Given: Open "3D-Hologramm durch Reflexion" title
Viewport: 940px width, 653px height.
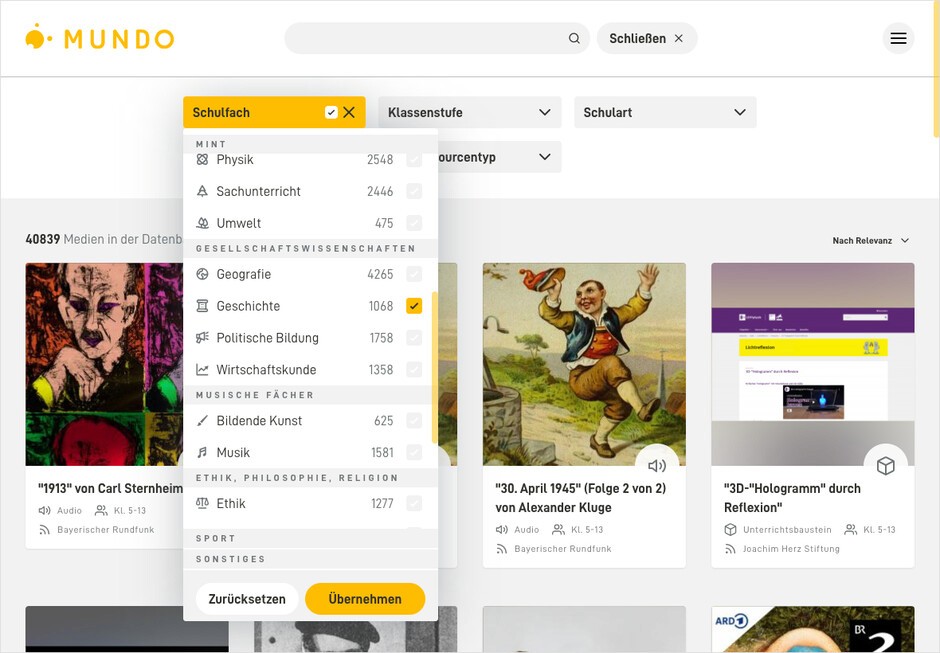Looking at the screenshot, I should coord(792,498).
